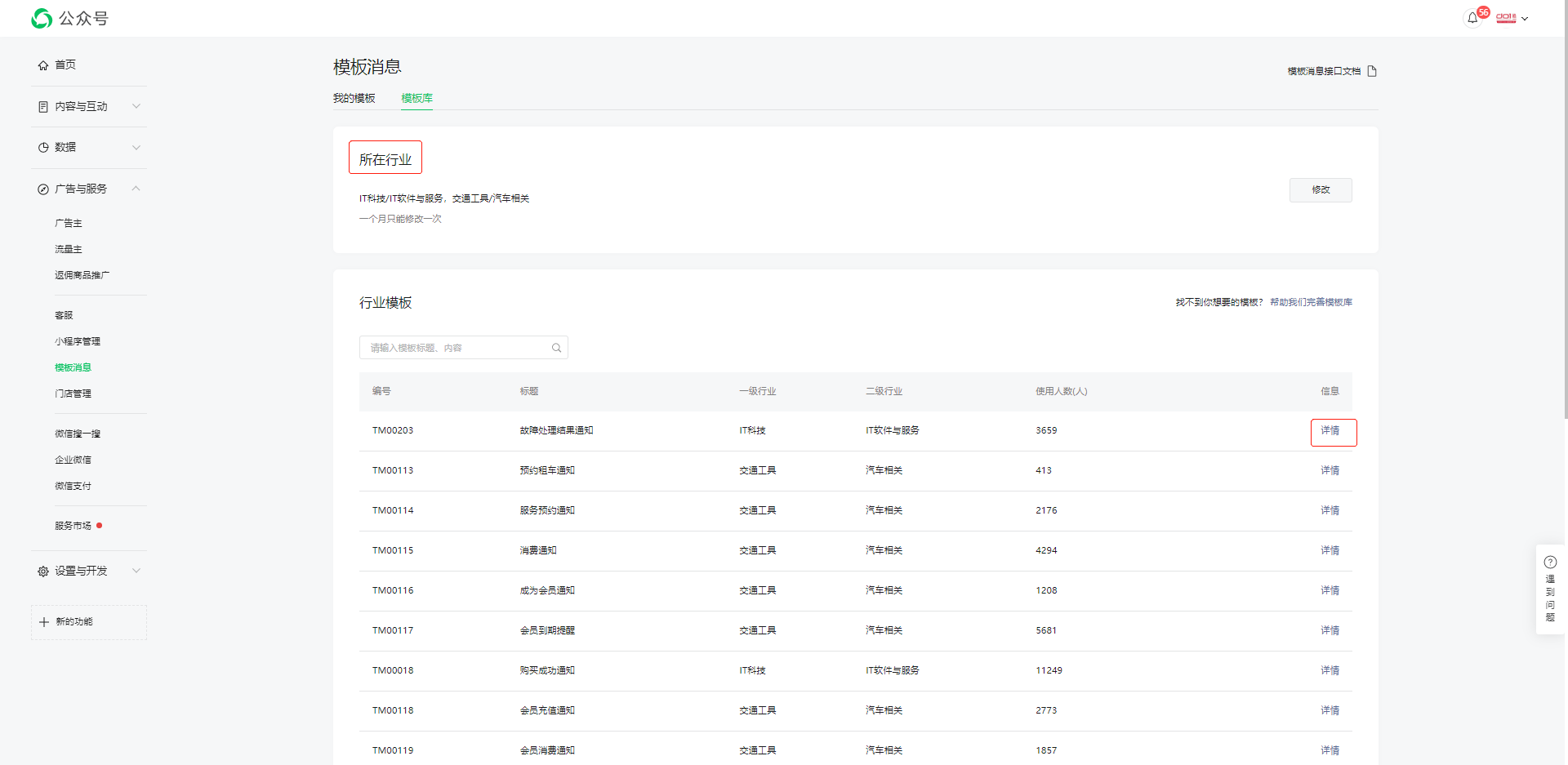Open 门店管理 in the sidebar

[x=73, y=394]
